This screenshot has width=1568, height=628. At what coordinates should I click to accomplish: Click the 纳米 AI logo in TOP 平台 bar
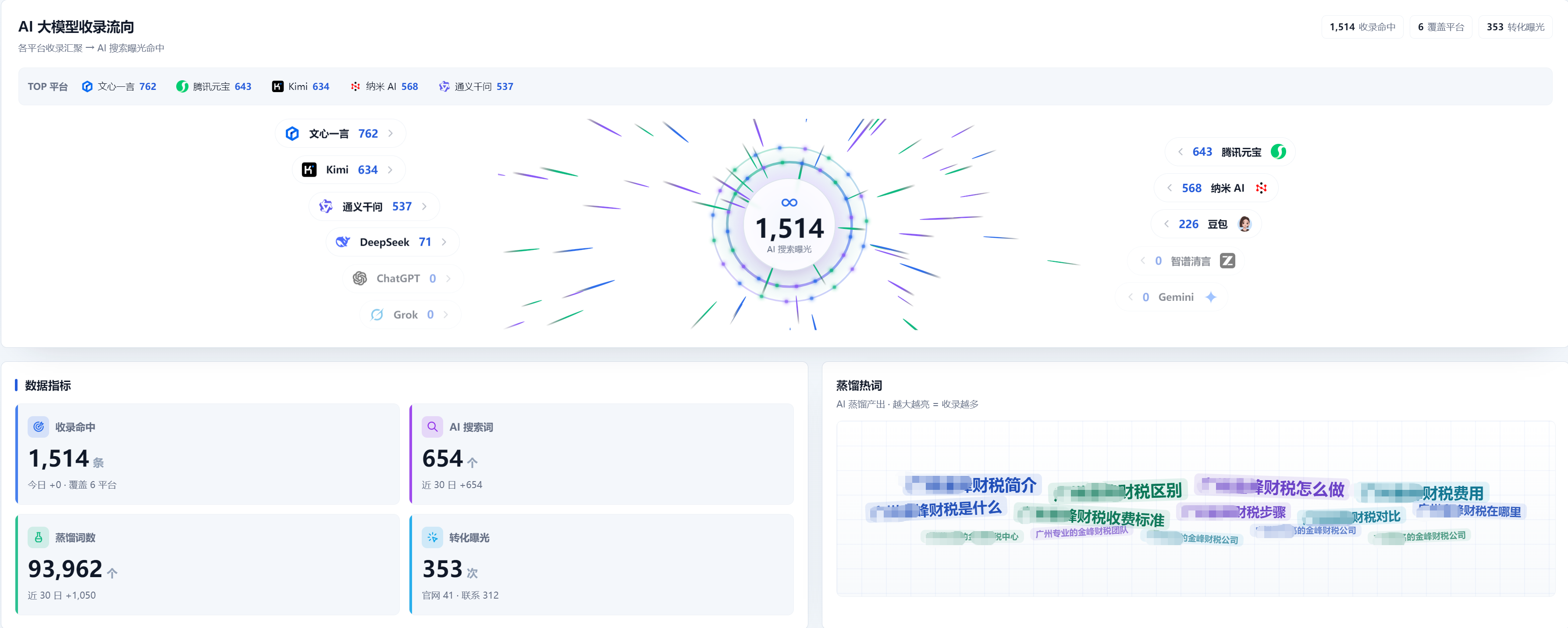tap(356, 86)
